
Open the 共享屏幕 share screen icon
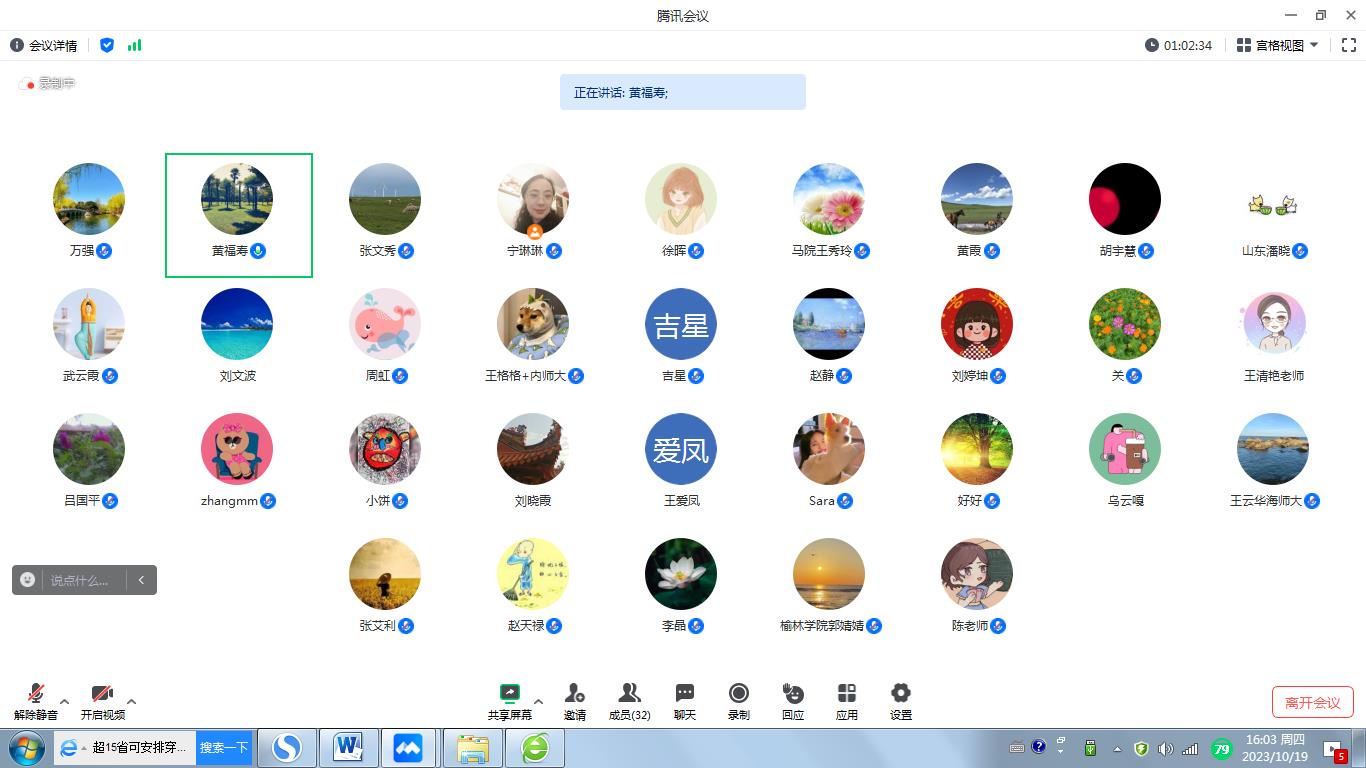click(x=510, y=694)
